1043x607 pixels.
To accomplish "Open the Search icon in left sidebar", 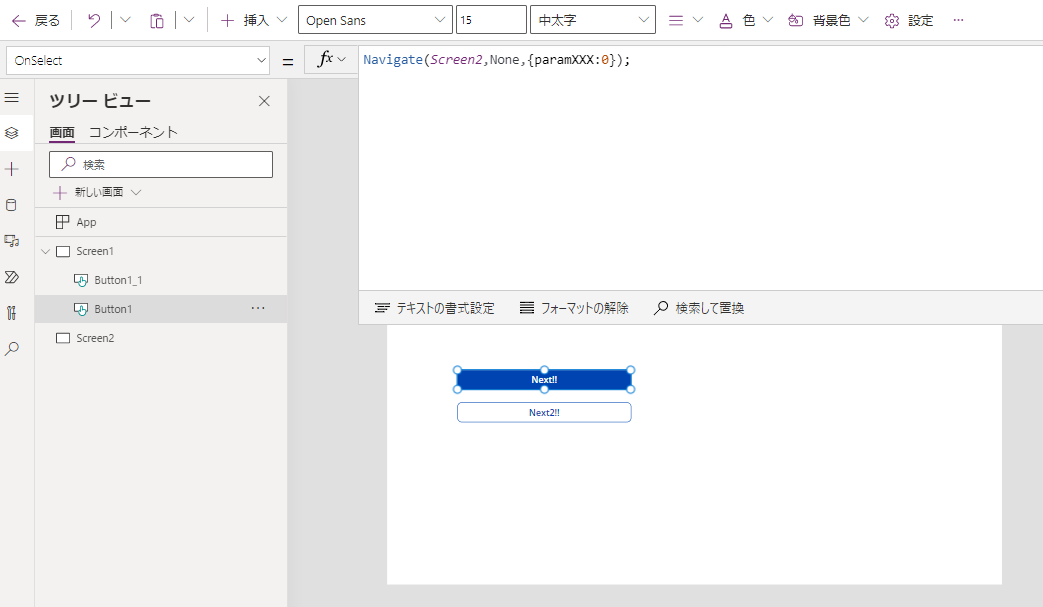I will (x=12, y=349).
